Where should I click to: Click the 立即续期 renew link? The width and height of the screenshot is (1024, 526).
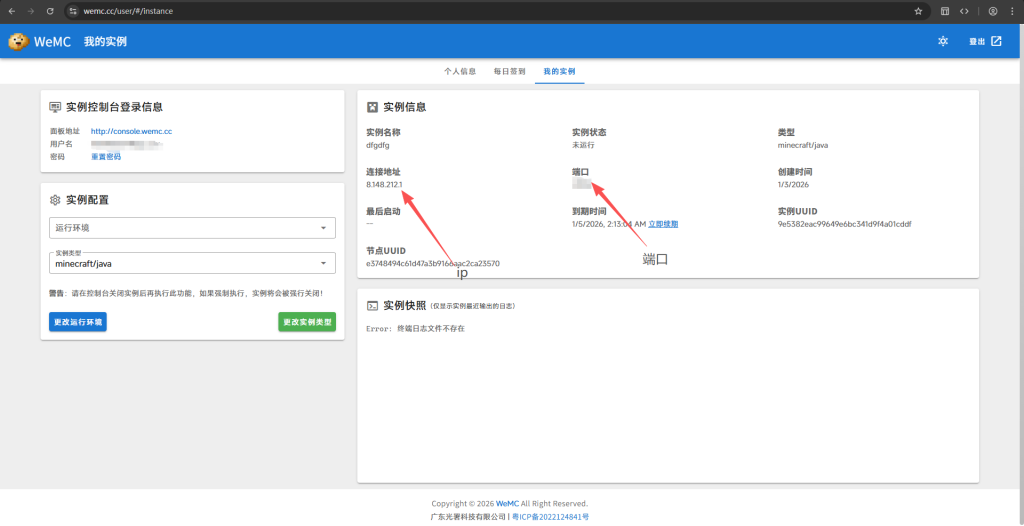pos(663,224)
